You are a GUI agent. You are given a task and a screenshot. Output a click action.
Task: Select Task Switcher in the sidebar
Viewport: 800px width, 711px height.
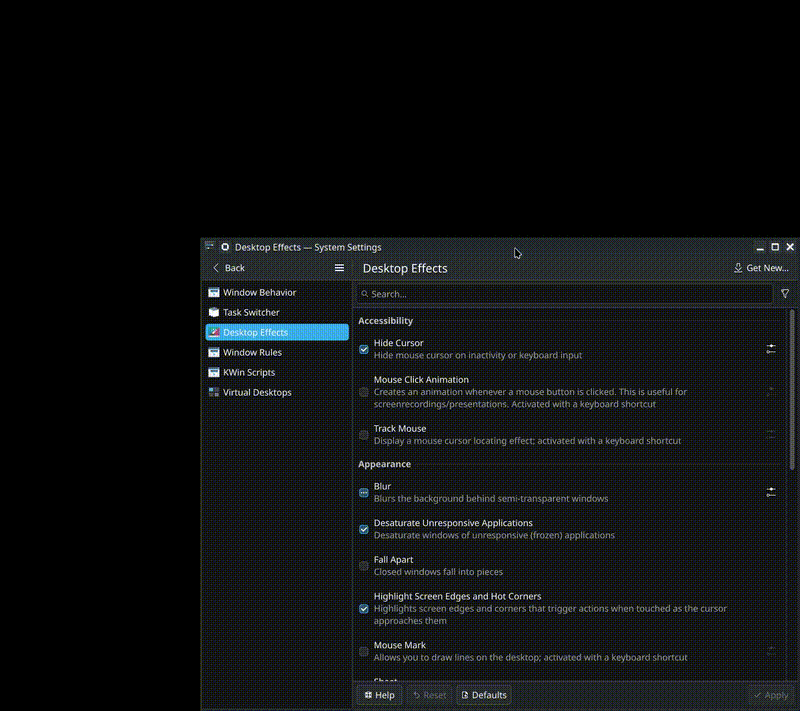(277, 312)
